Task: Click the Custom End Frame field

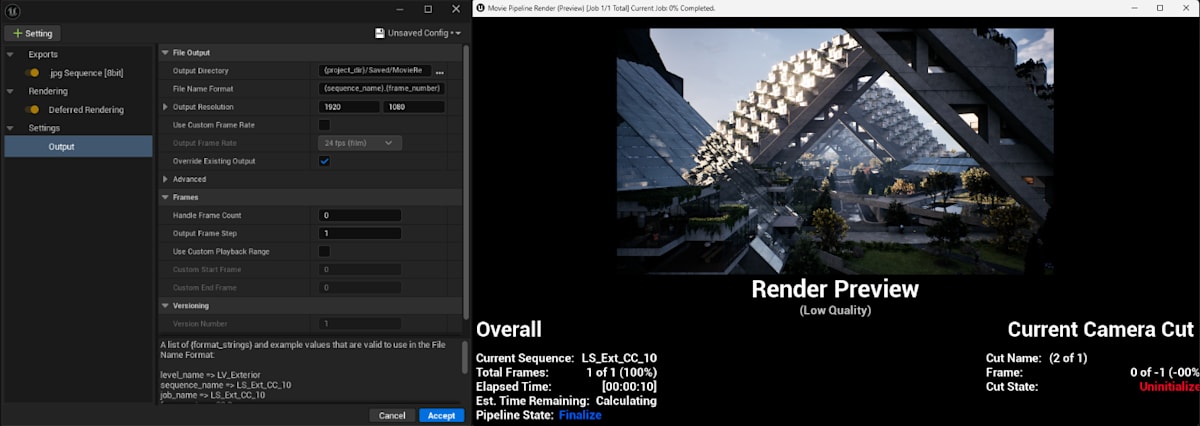Action: click(x=359, y=287)
